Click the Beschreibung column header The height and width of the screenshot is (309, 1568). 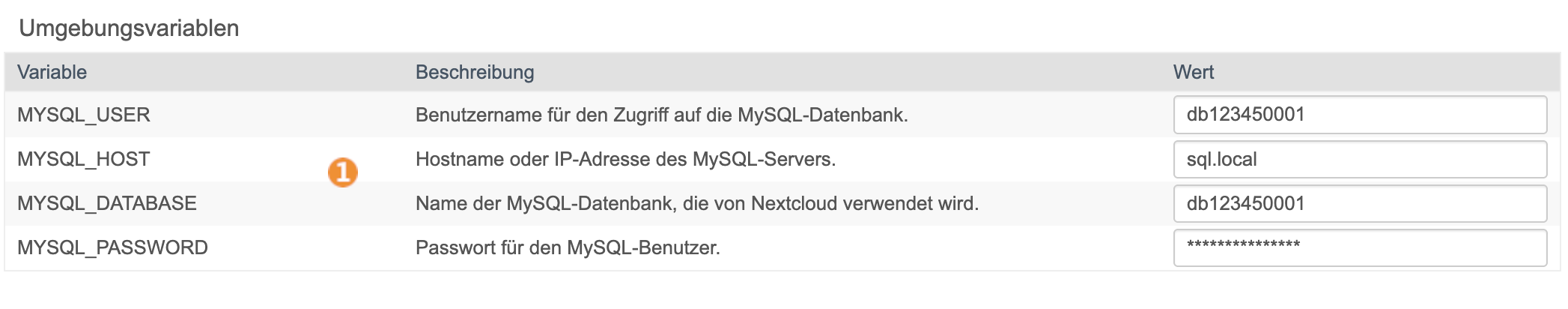[x=475, y=72]
